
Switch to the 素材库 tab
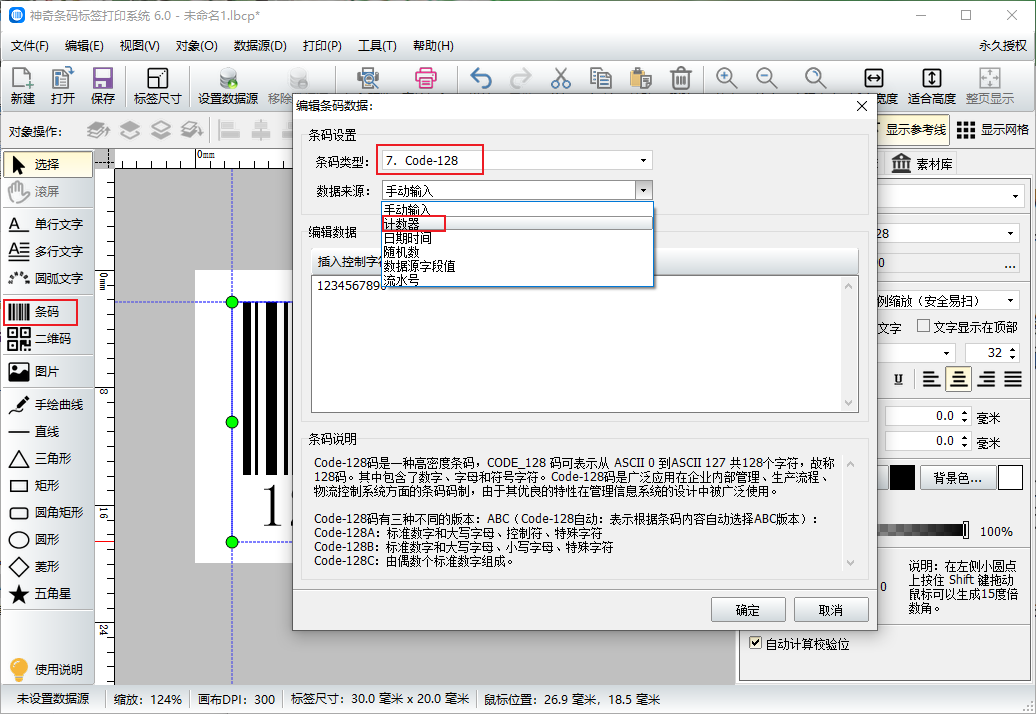922,164
